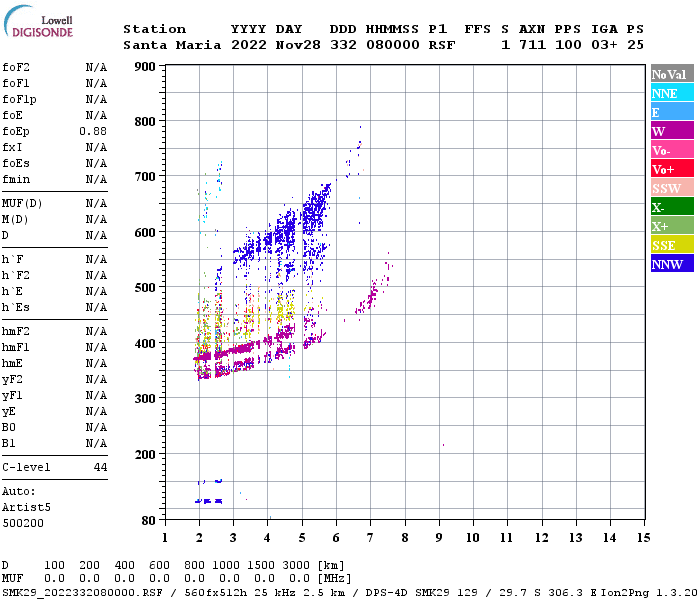Click the hmF1 parameter label
Viewport: 700px width, 600px height.
tap(16, 347)
